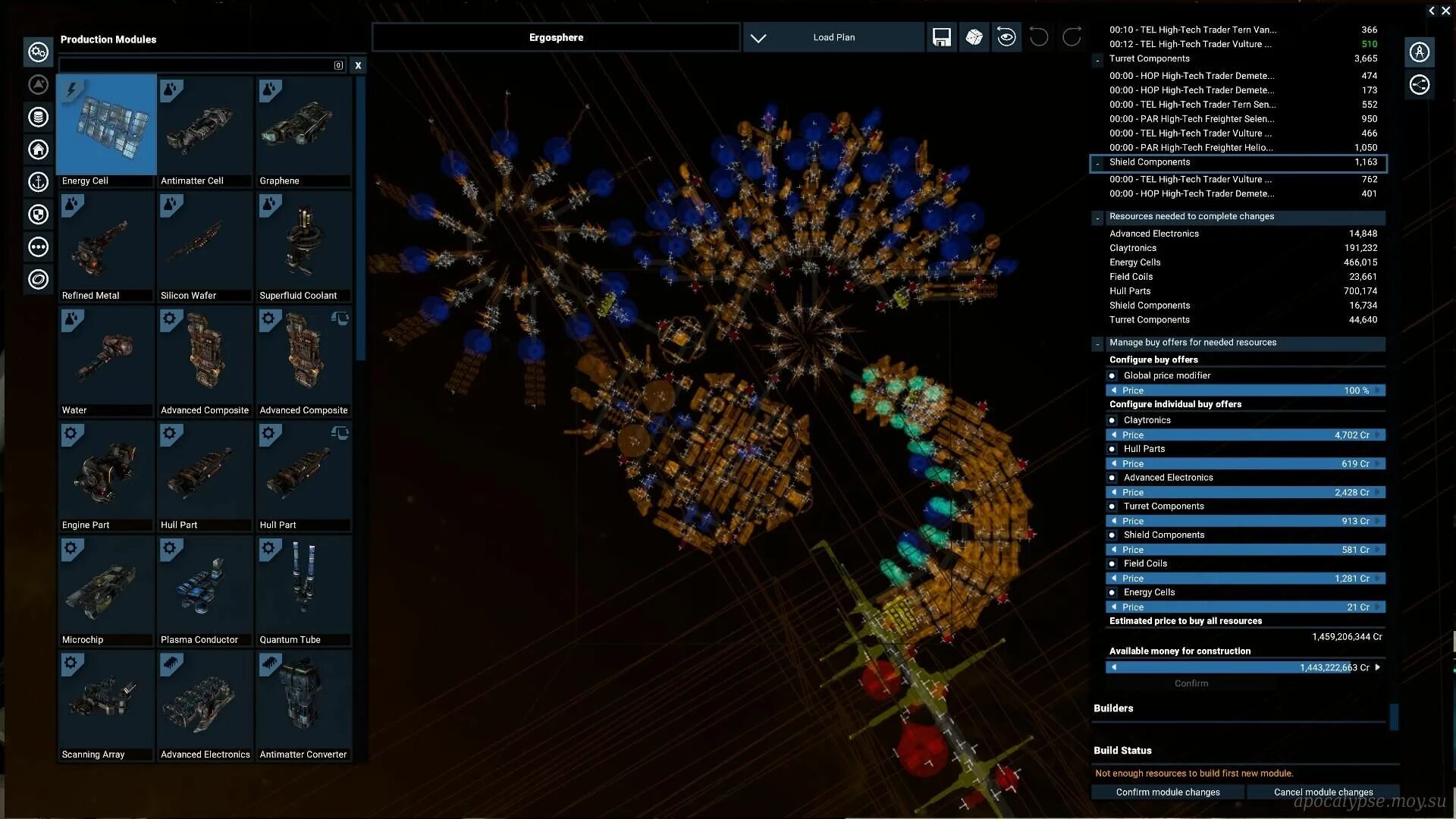The width and height of the screenshot is (1456, 819).
Task: Click the redo arrow icon
Action: tap(1072, 37)
